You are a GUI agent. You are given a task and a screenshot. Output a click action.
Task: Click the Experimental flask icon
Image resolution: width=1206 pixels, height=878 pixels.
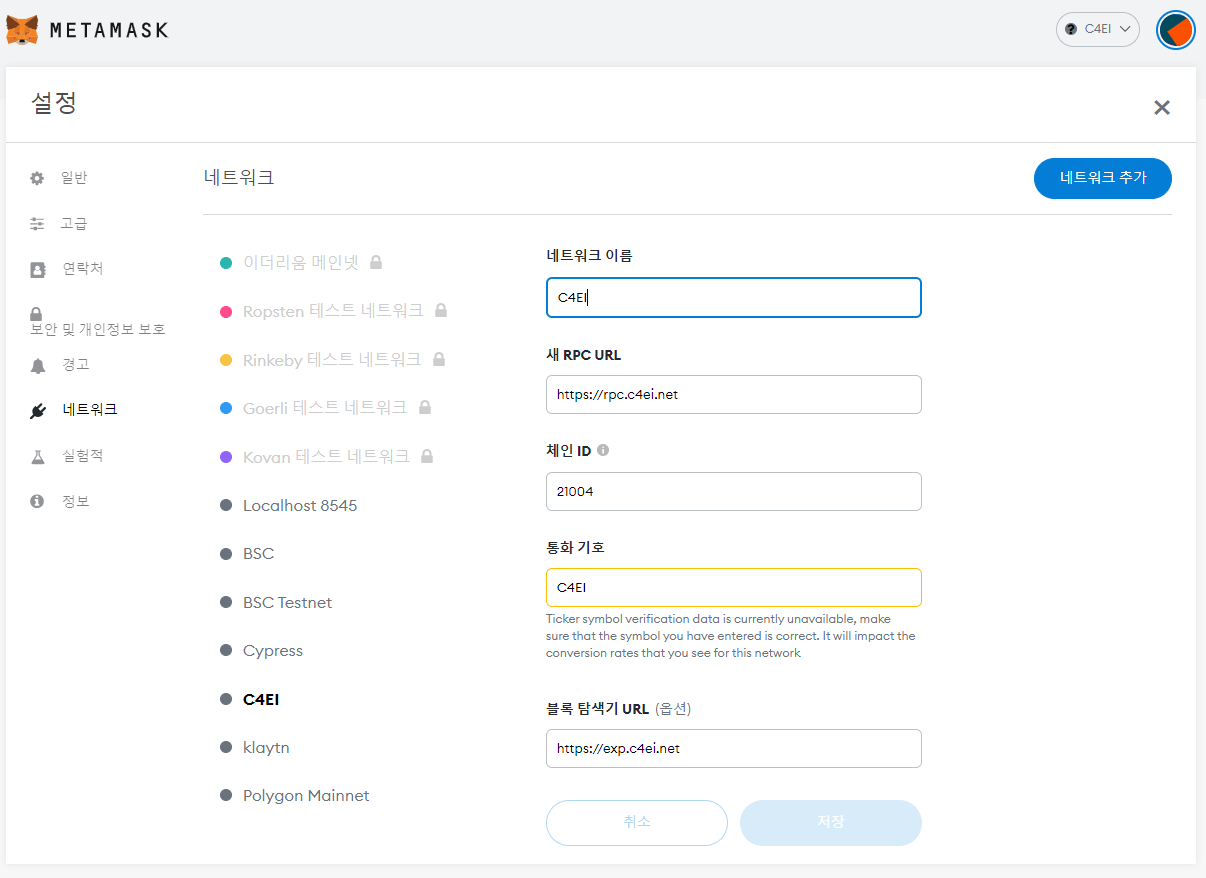coord(37,456)
